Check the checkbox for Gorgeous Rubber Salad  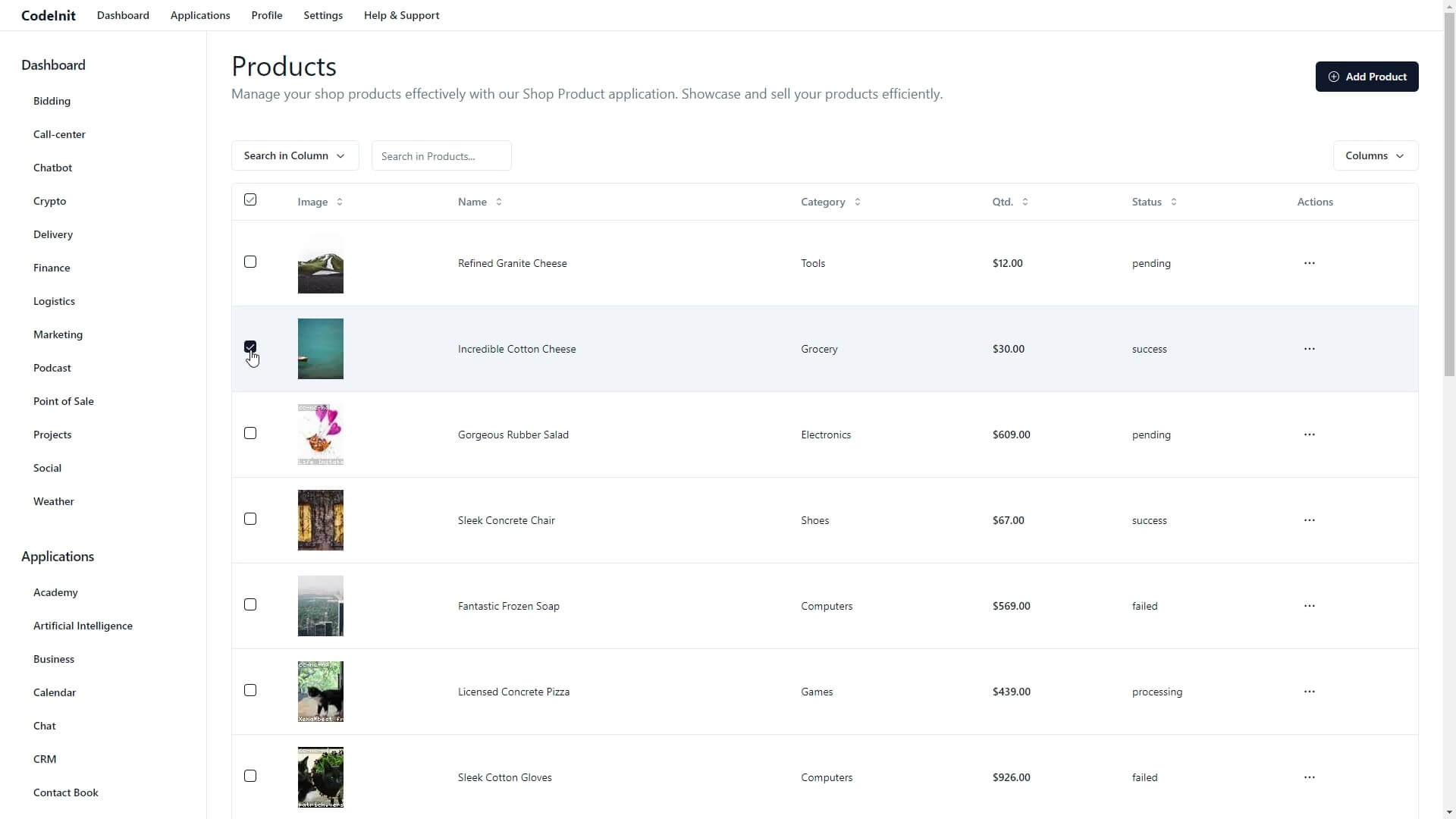click(250, 433)
